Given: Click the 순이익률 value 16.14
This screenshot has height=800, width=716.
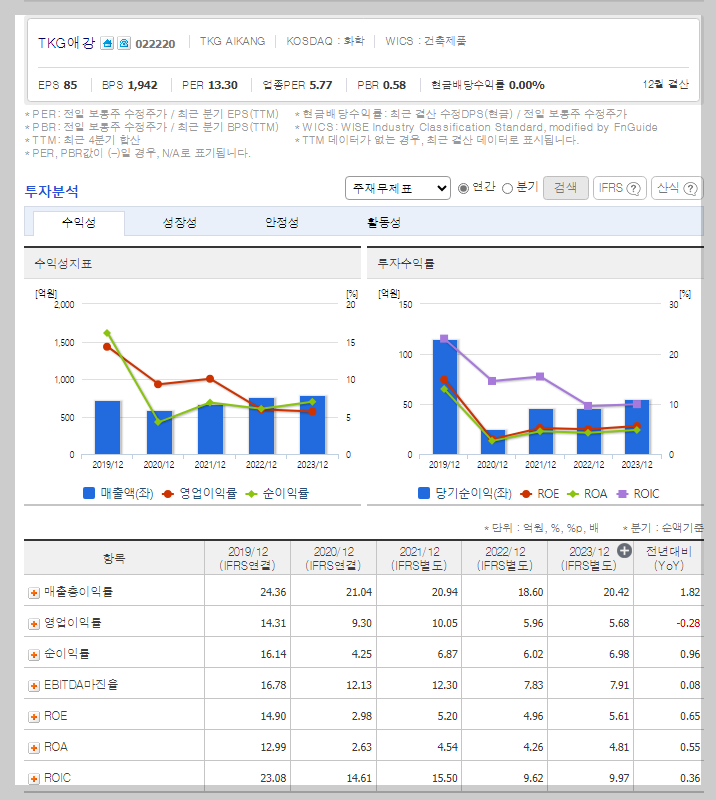Looking at the screenshot, I should (273, 655).
